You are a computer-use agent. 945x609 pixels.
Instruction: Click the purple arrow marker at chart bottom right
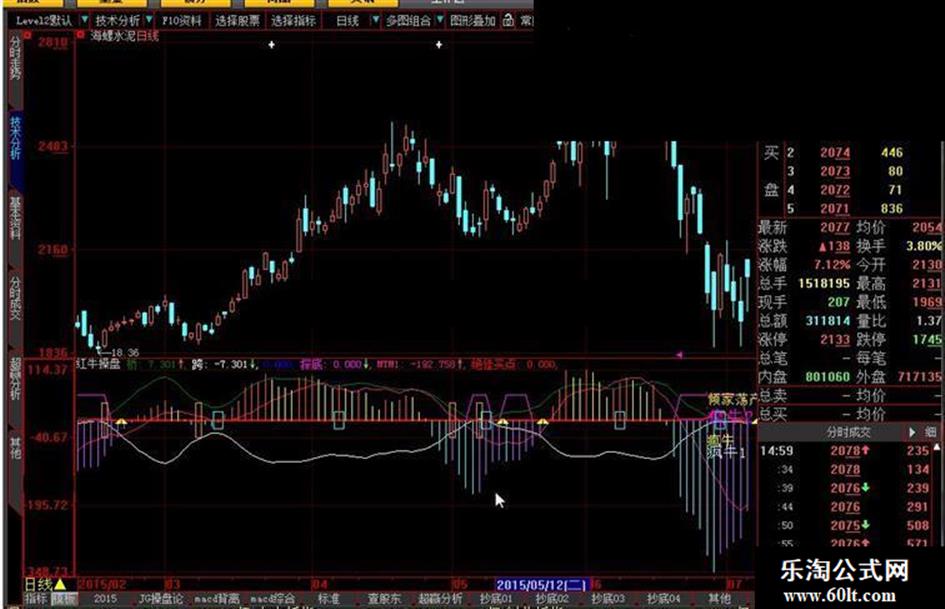tap(679, 355)
